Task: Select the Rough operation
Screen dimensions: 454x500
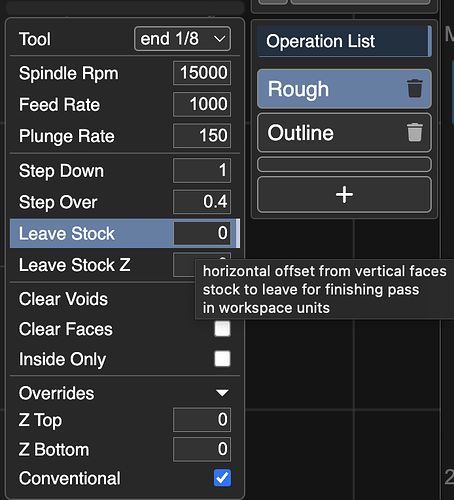Action: 344,89
